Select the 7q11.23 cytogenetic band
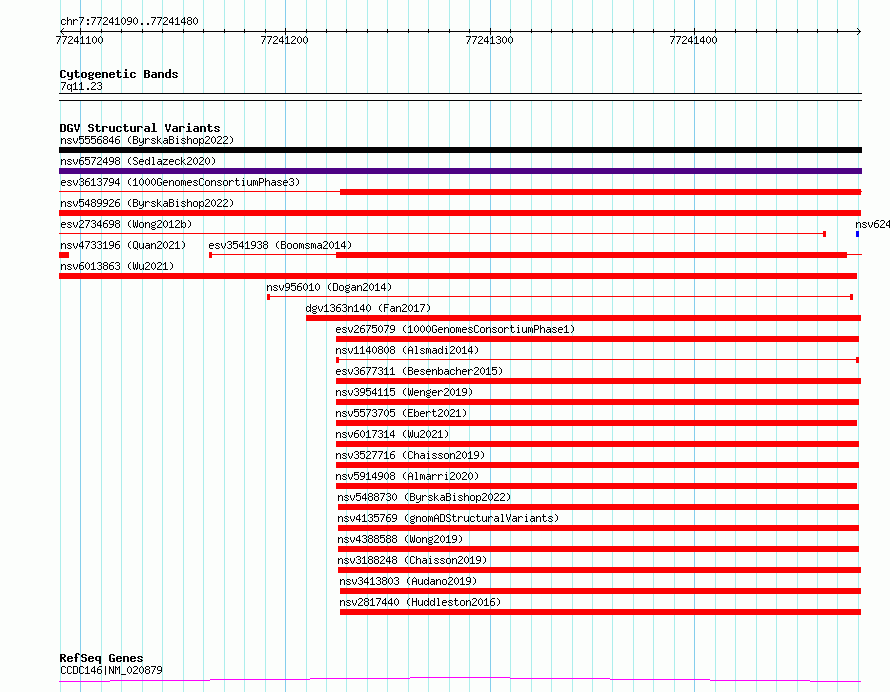Image resolution: width=890 pixels, height=692 pixels. coord(81,87)
